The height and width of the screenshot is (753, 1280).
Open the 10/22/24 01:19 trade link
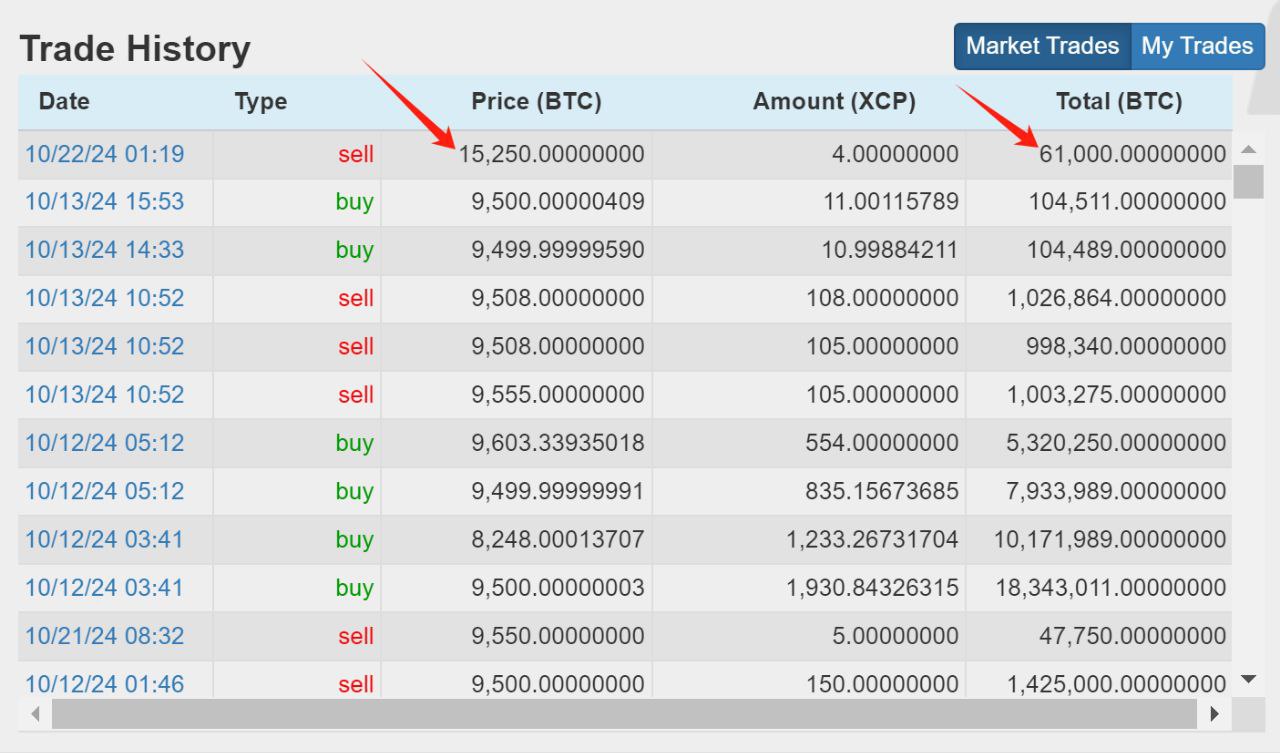[x=104, y=154]
